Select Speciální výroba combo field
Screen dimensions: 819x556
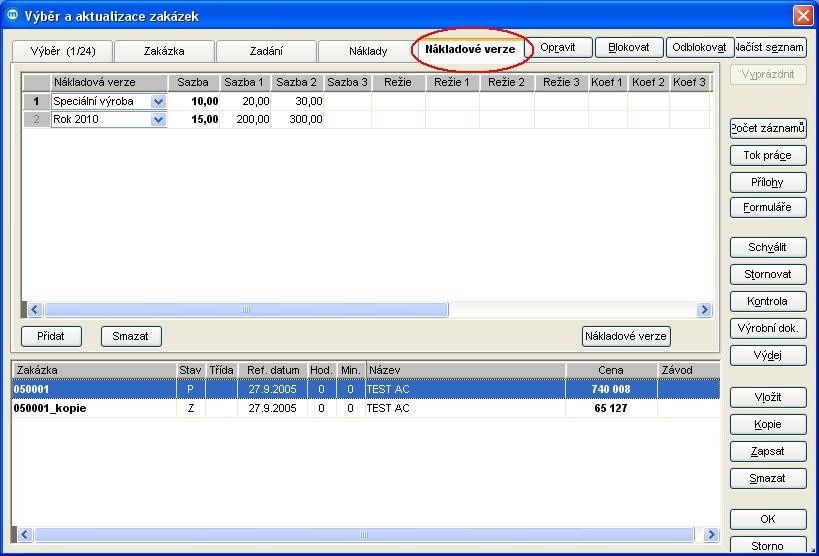click(109, 102)
